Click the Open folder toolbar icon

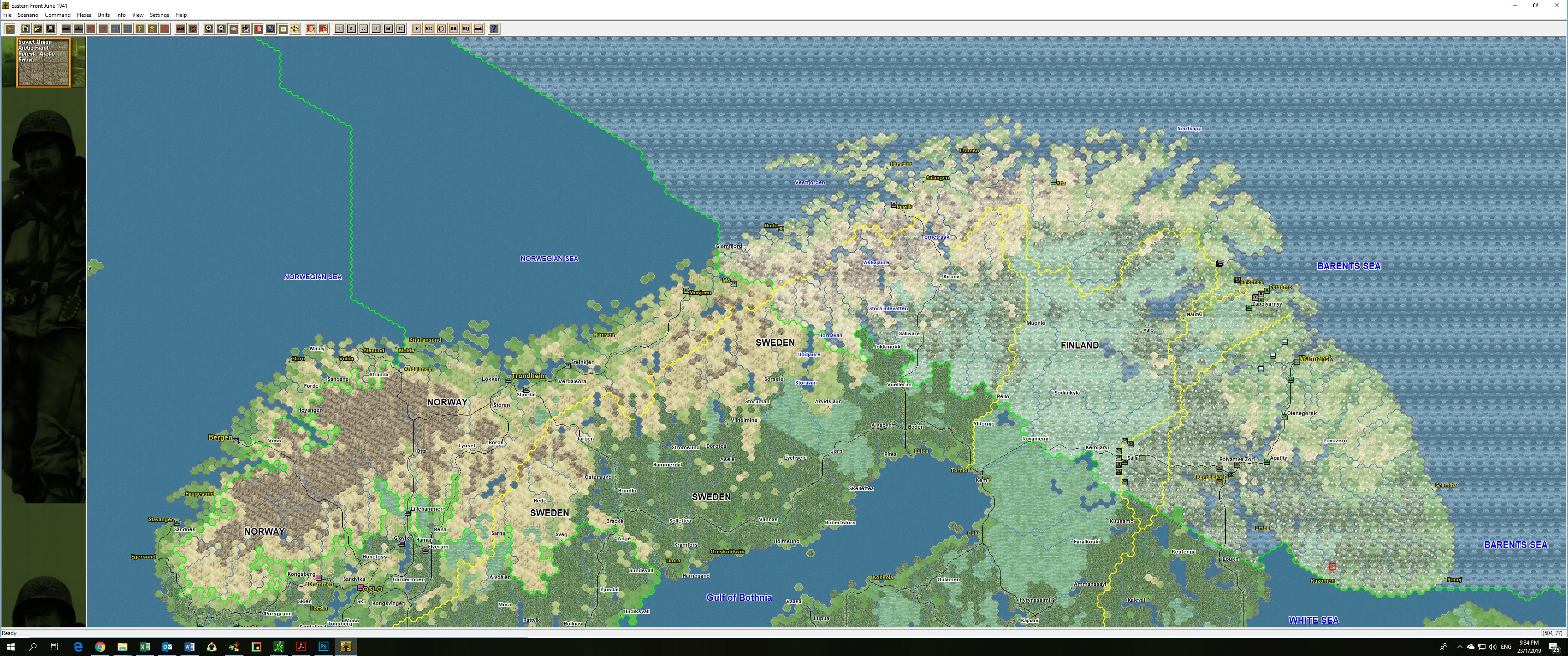click(x=38, y=29)
